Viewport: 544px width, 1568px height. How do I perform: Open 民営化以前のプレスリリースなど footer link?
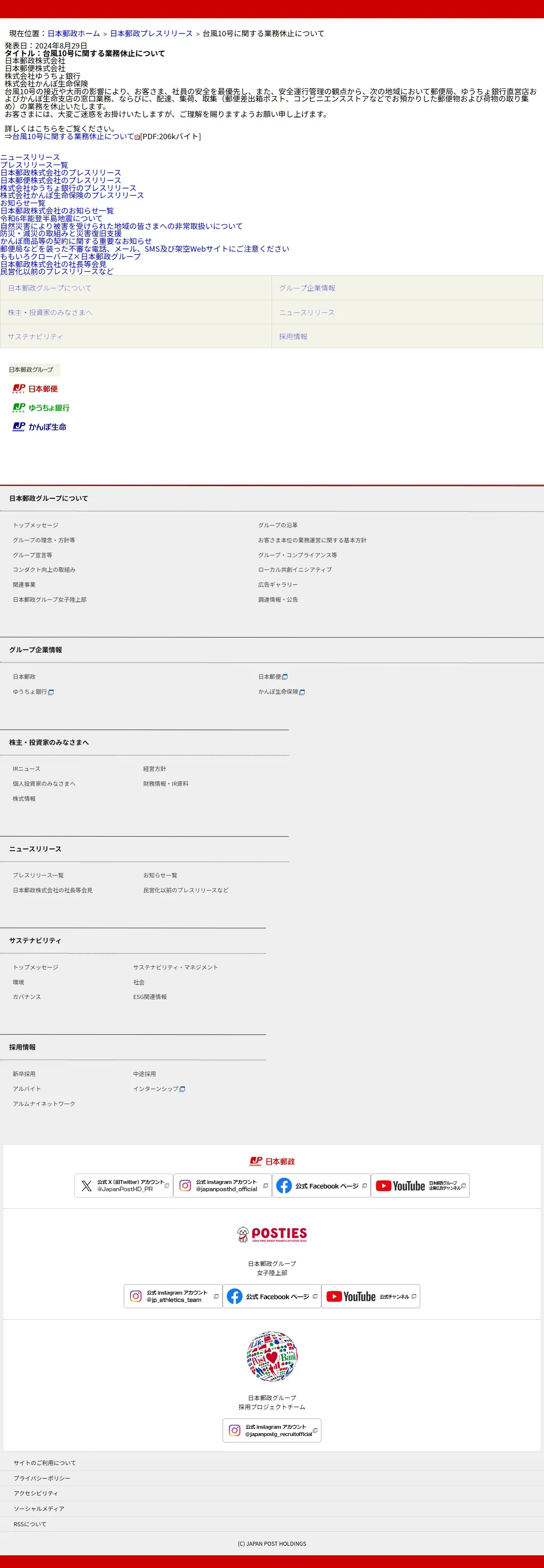pos(186,890)
